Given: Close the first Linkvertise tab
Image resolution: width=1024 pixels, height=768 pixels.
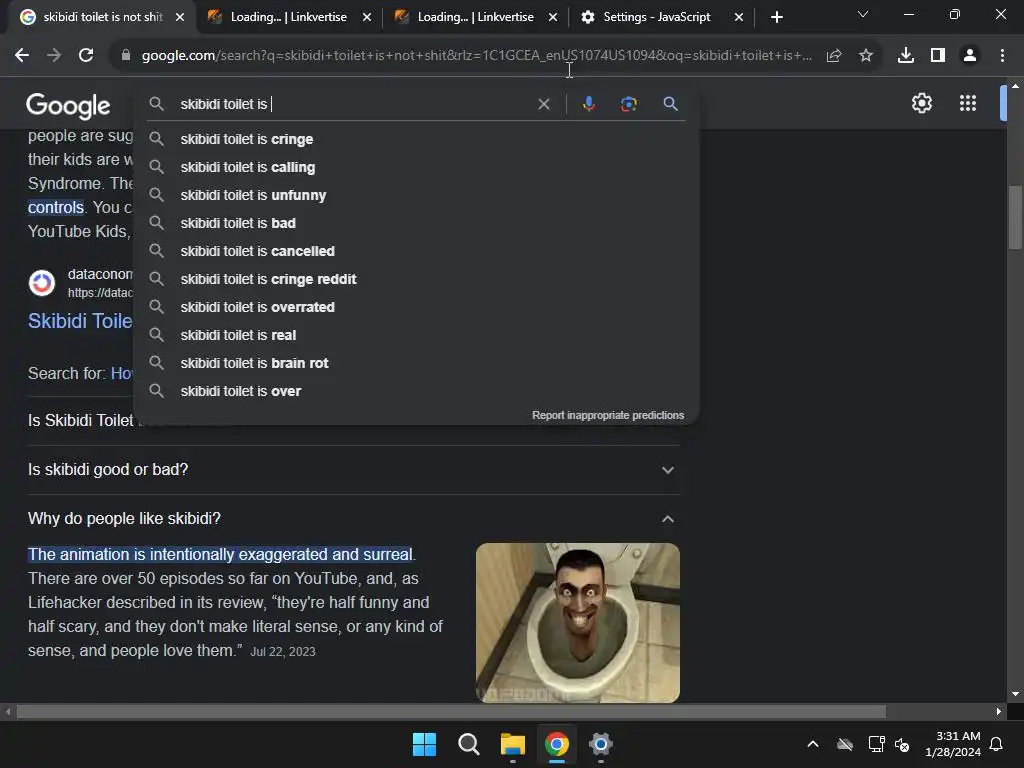Looking at the screenshot, I should [x=367, y=17].
